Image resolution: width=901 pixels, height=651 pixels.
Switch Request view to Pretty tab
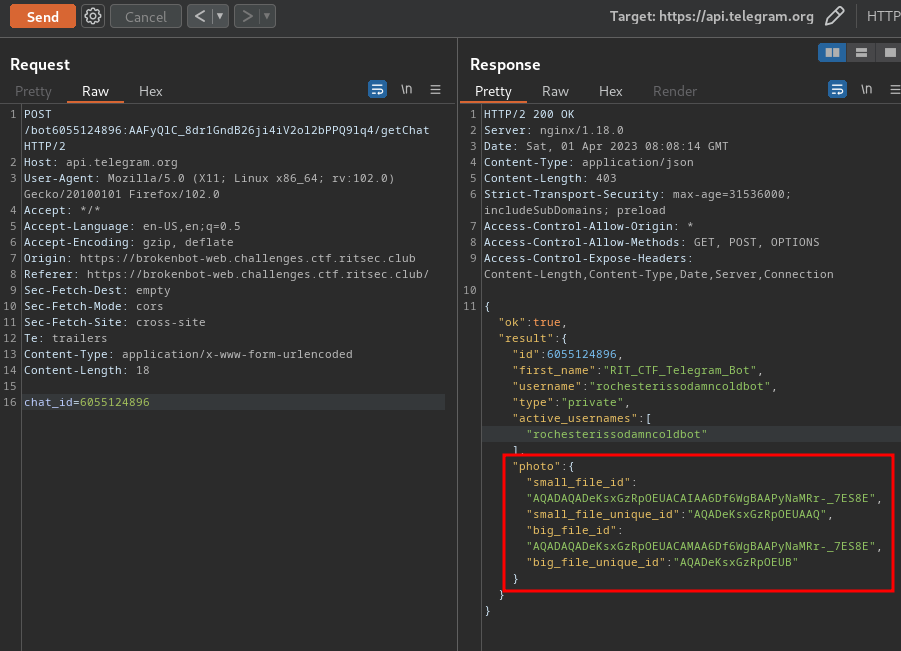(33, 91)
